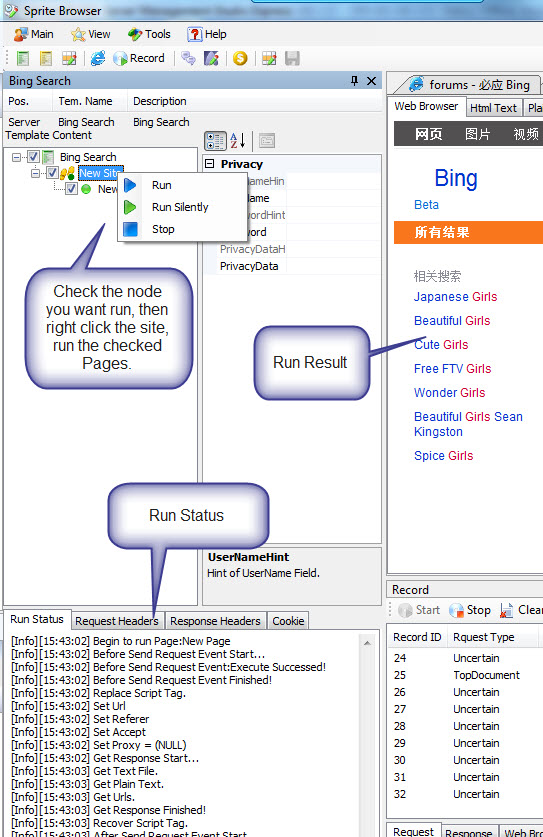Open the Main menu
This screenshot has width=543, height=837.
point(34,34)
